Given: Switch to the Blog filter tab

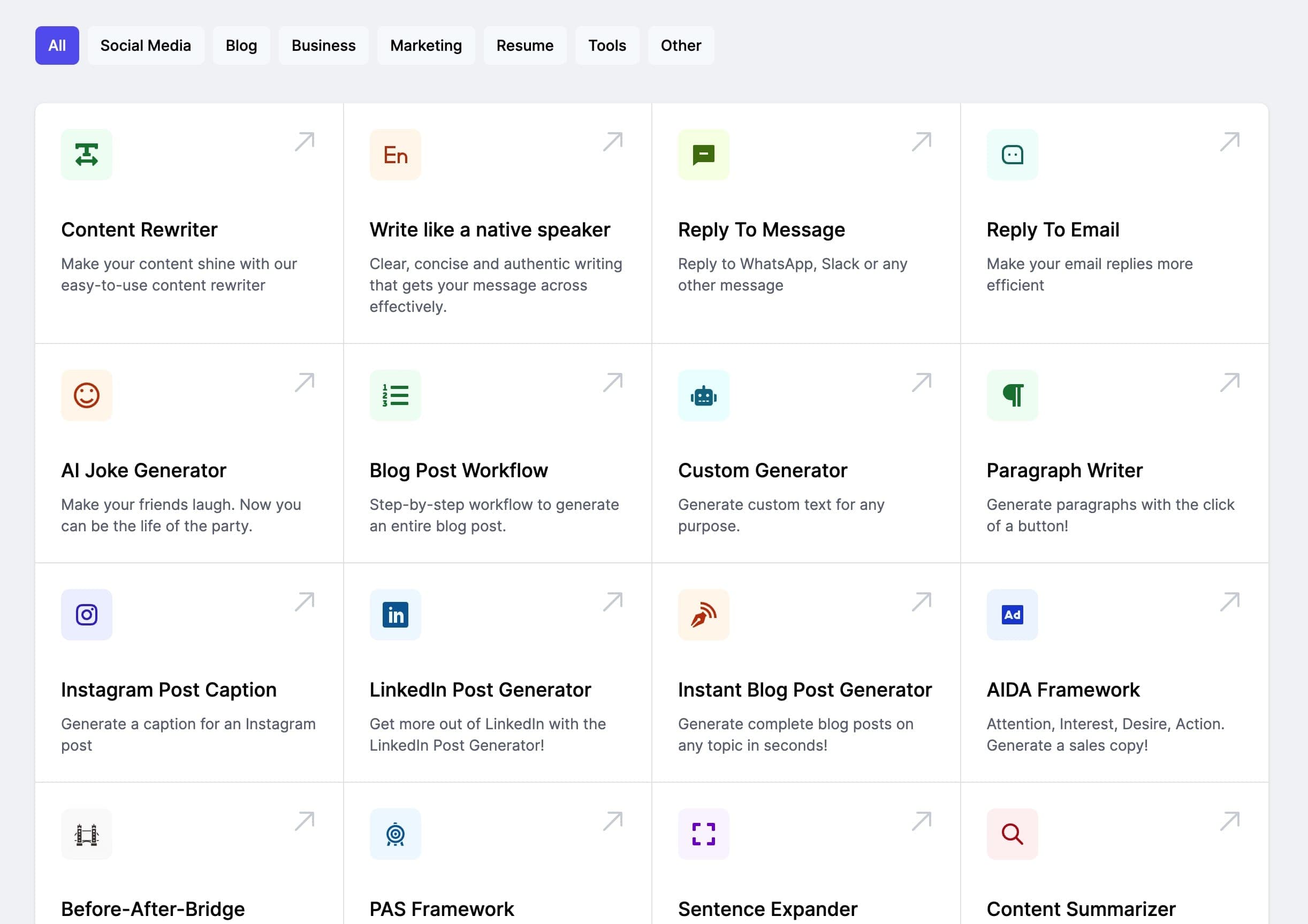Looking at the screenshot, I should (241, 45).
